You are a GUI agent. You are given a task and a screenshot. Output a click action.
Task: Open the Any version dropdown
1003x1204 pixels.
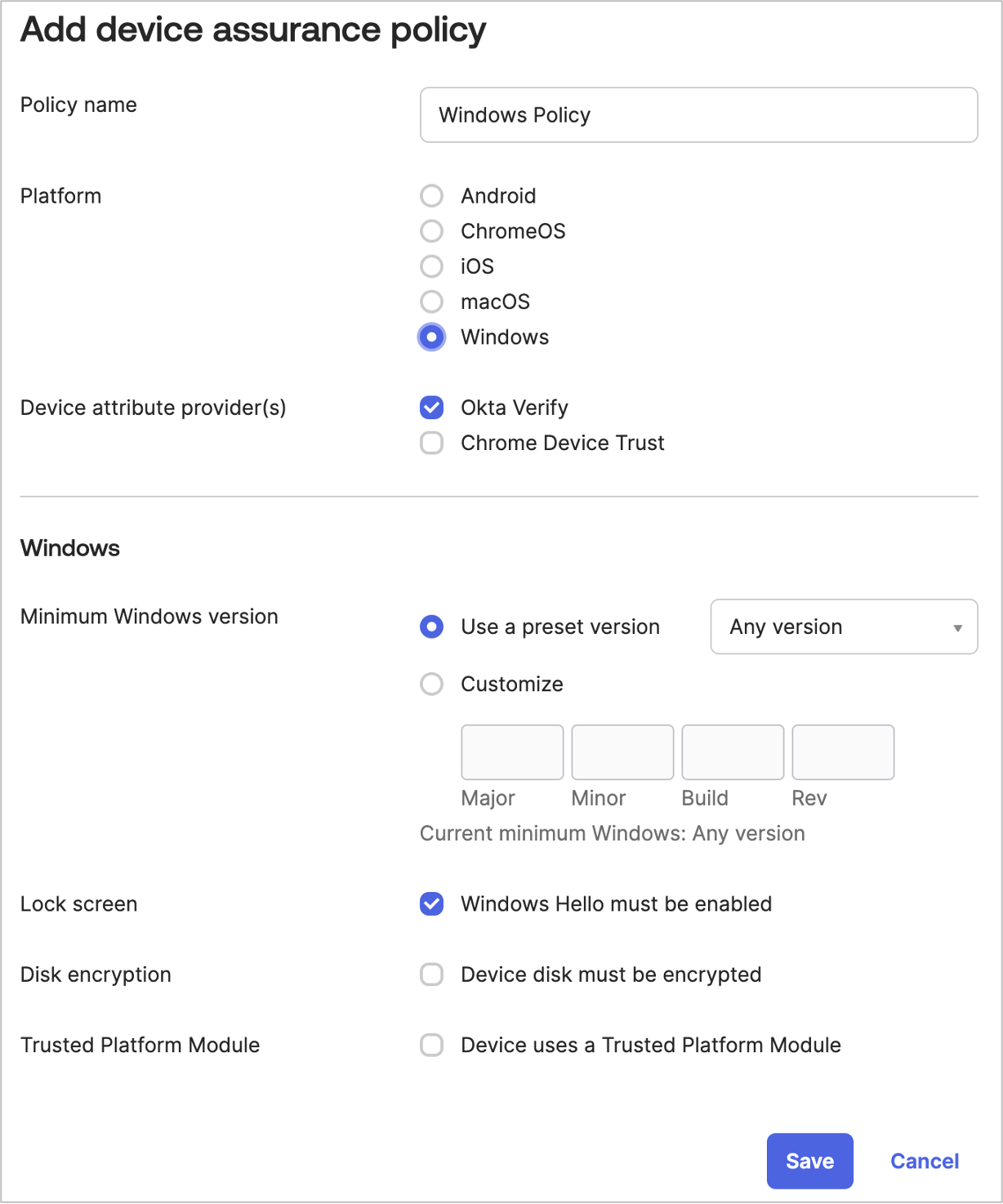point(844,627)
